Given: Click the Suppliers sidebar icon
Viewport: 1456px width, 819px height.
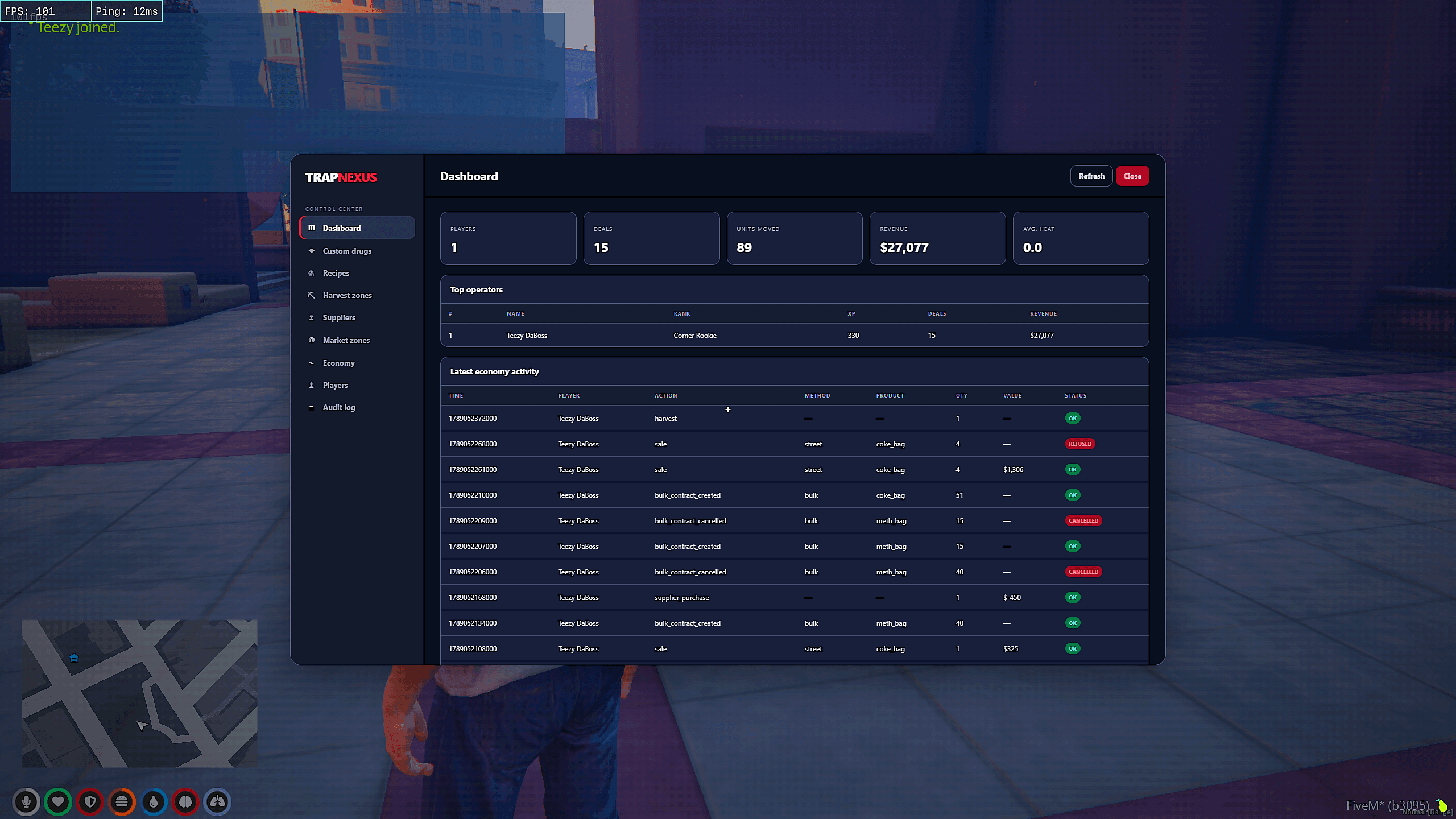Looking at the screenshot, I should point(311,317).
